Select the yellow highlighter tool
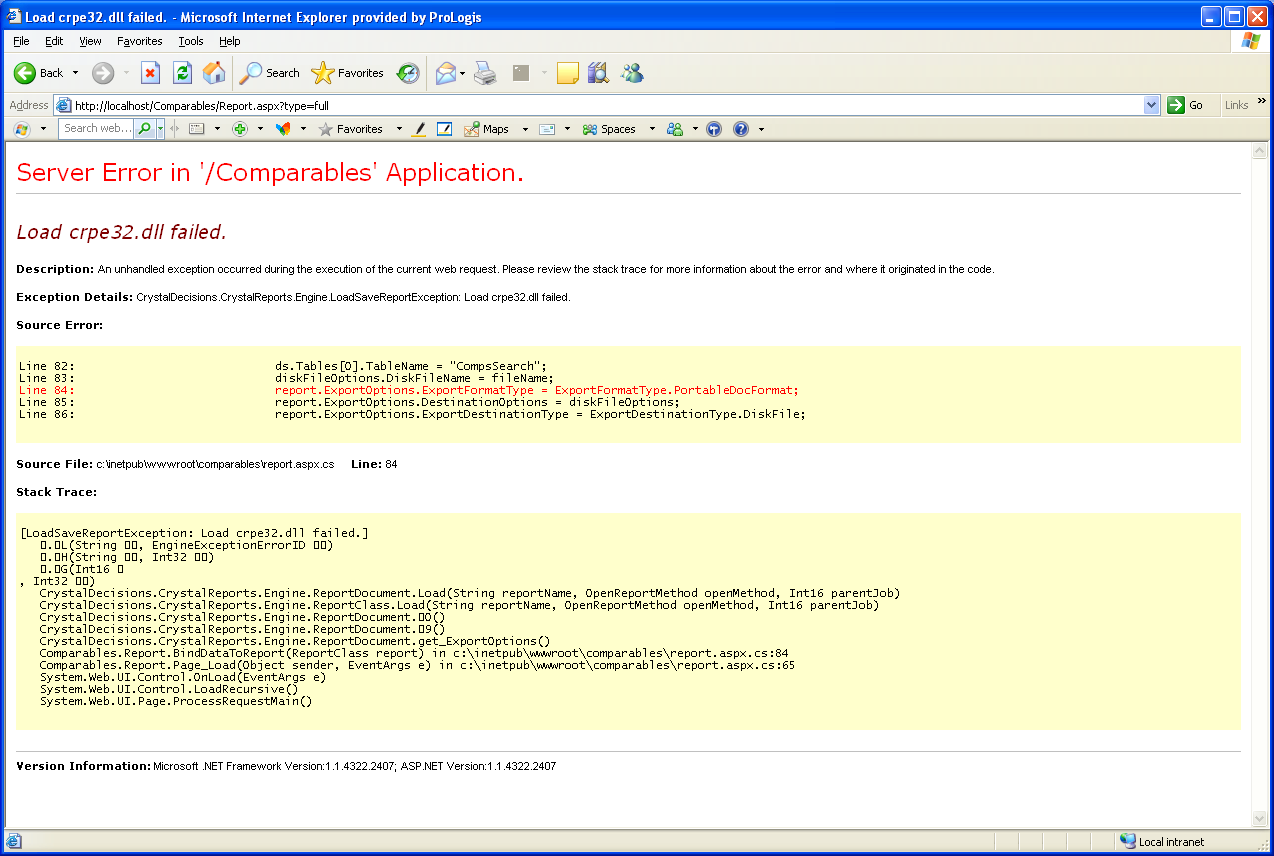The image size is (1274, 856). coord(419,129)
